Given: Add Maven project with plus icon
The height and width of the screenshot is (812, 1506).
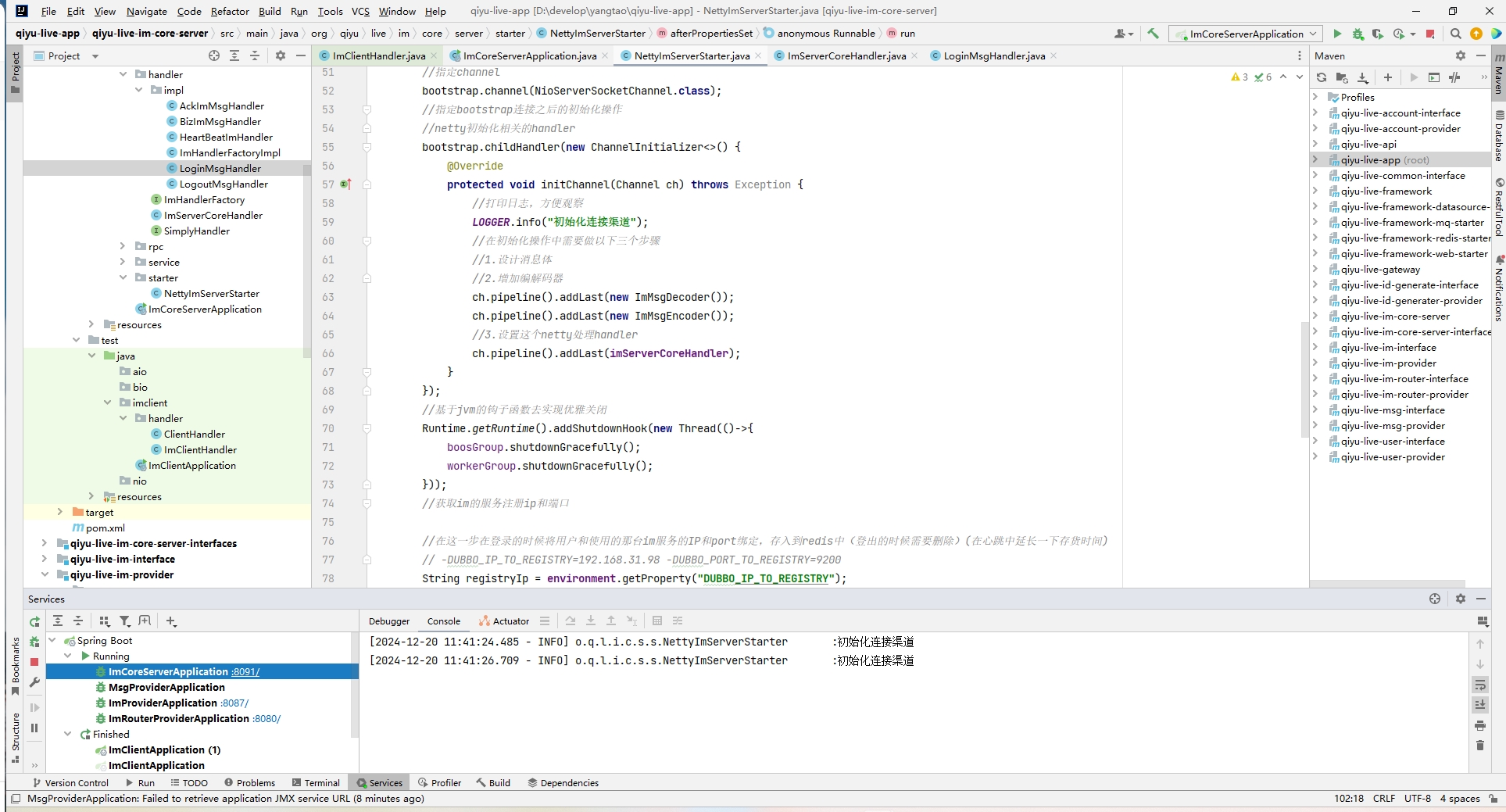Looking at the screenshot, I should point(1387,77).
